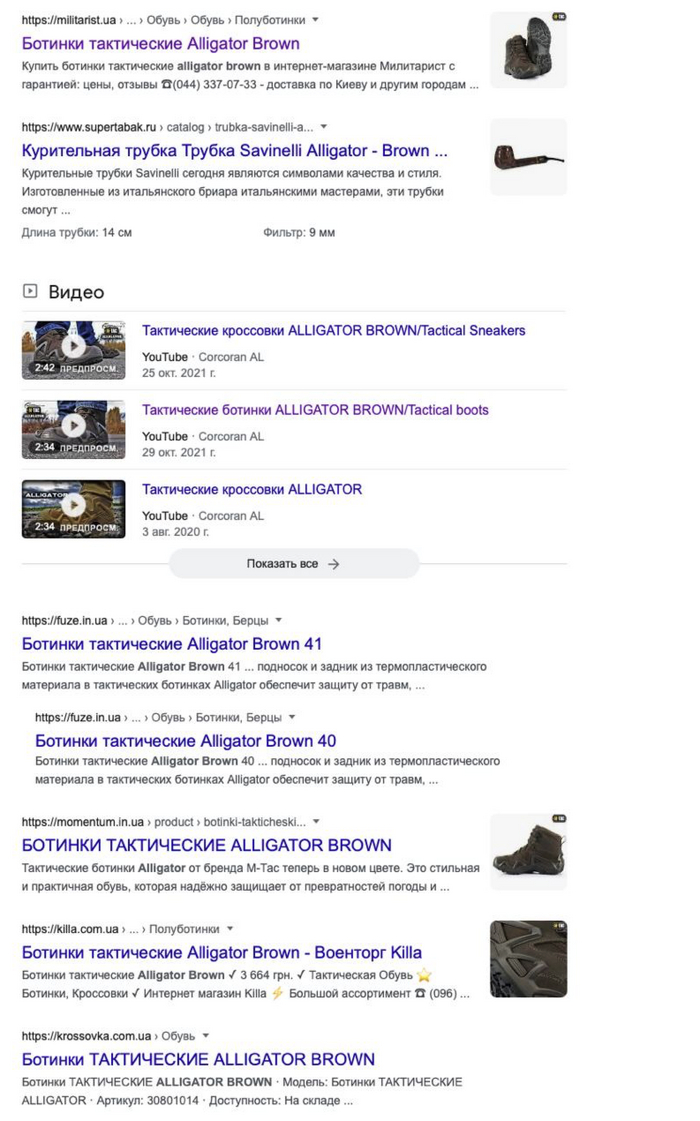Click the https://killa.com.ua URL text

click(x=70, y=929)
